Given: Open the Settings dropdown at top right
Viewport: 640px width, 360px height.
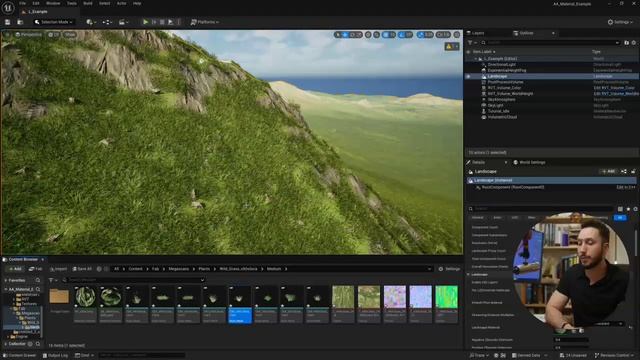Looking at the screenshot, I should [x=620, y=22].
